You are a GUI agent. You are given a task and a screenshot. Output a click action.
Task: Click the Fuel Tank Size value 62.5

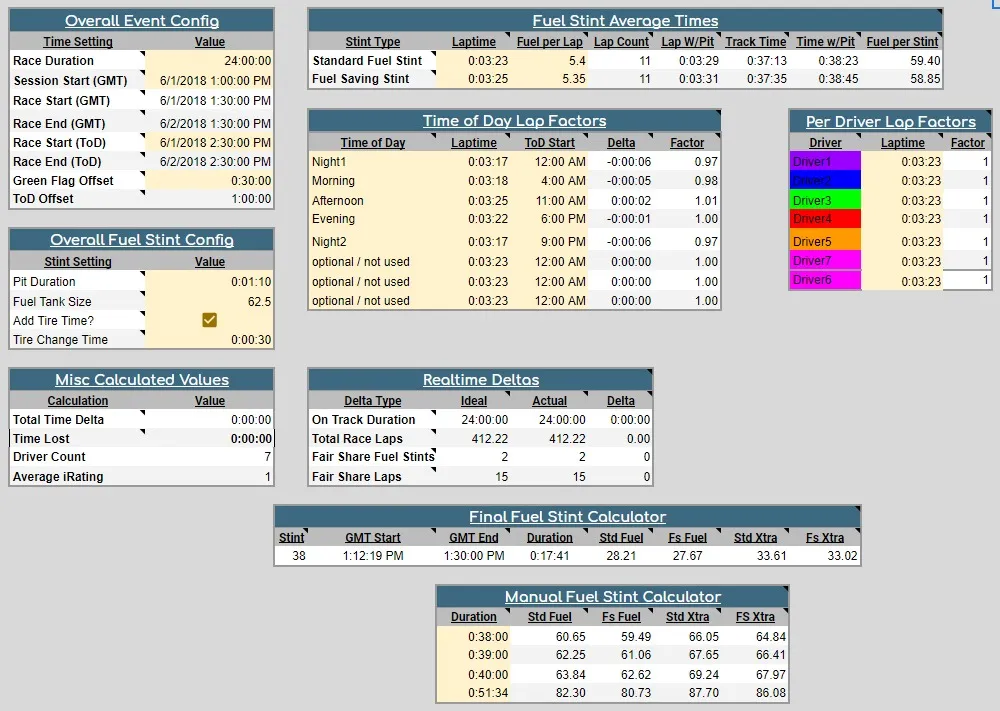tap(210, 301)
